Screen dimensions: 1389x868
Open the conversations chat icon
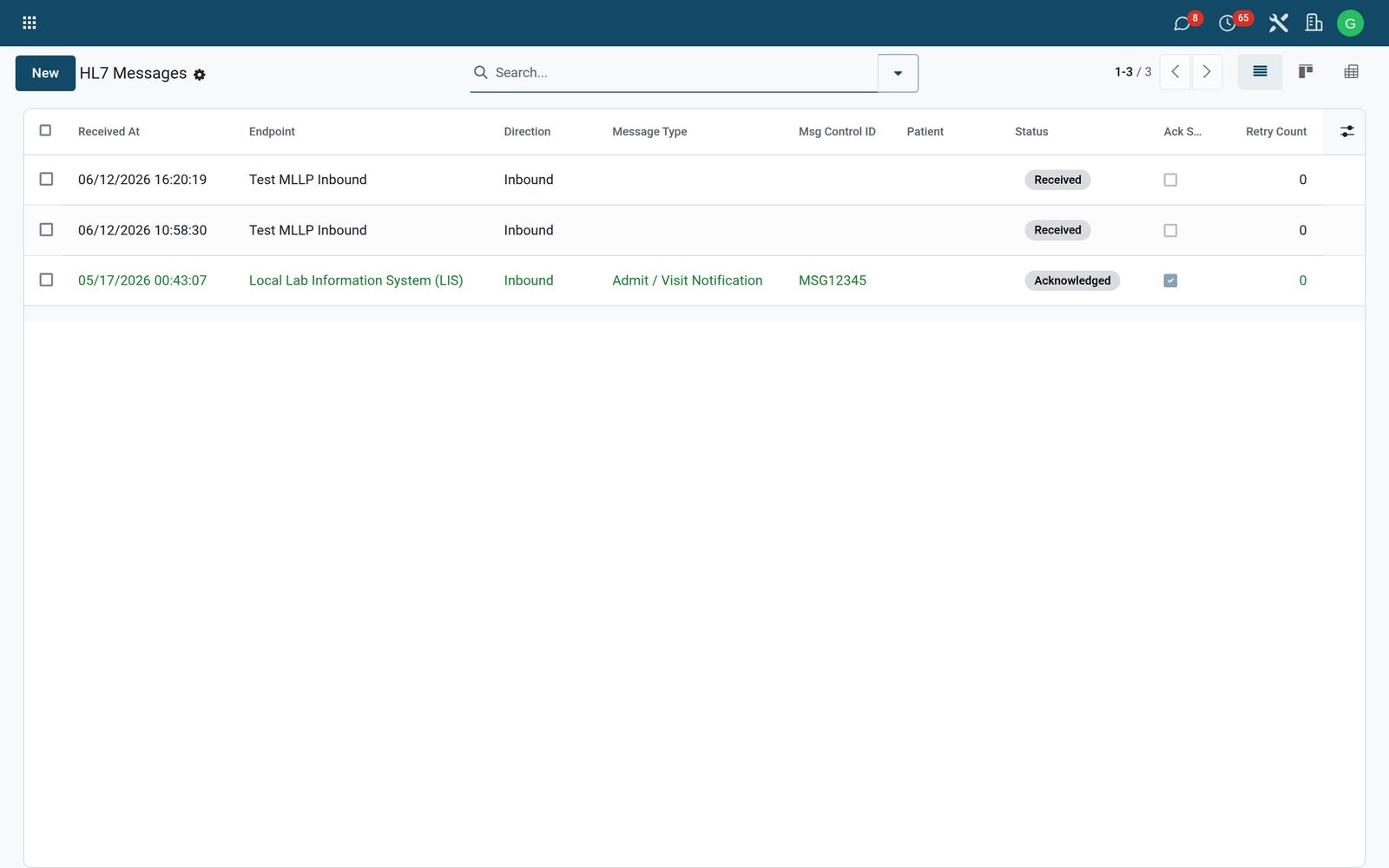pos(1182,23)
